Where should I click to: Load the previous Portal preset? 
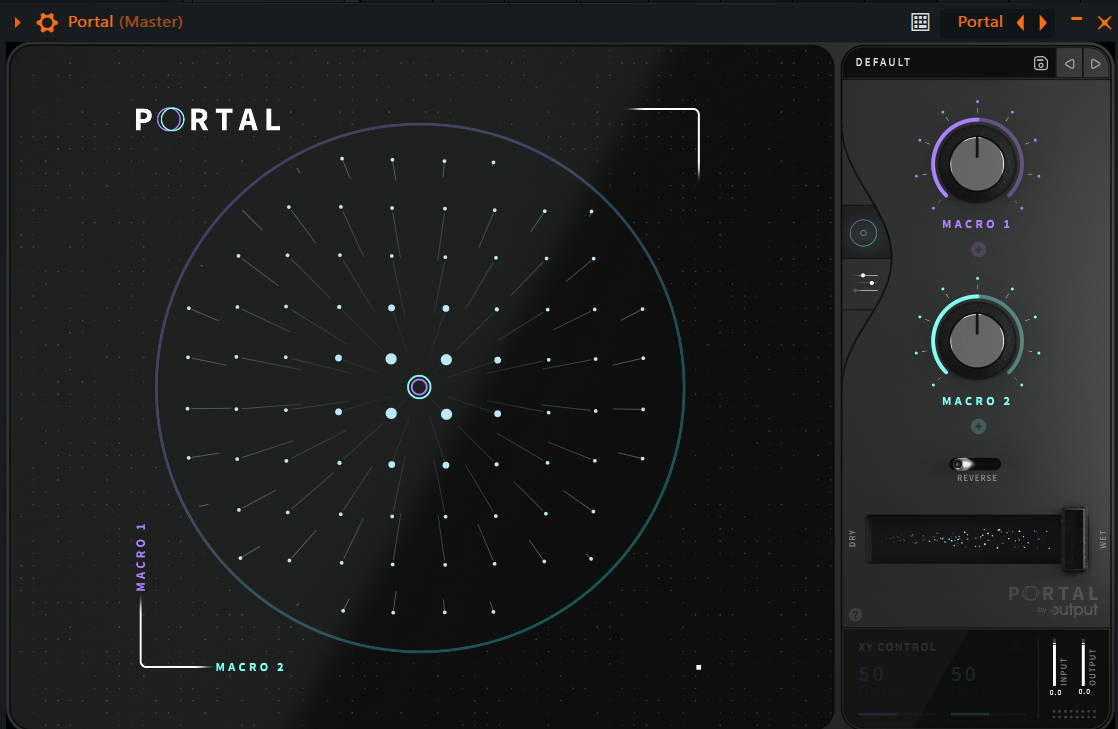click(1069, 63)
